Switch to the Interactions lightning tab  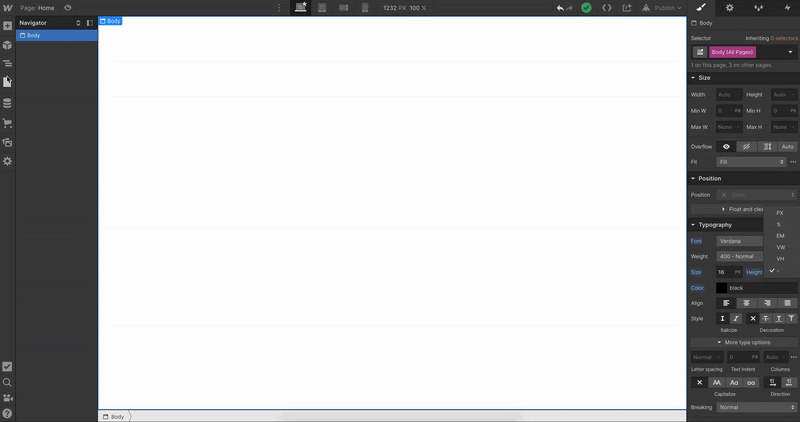787,8
